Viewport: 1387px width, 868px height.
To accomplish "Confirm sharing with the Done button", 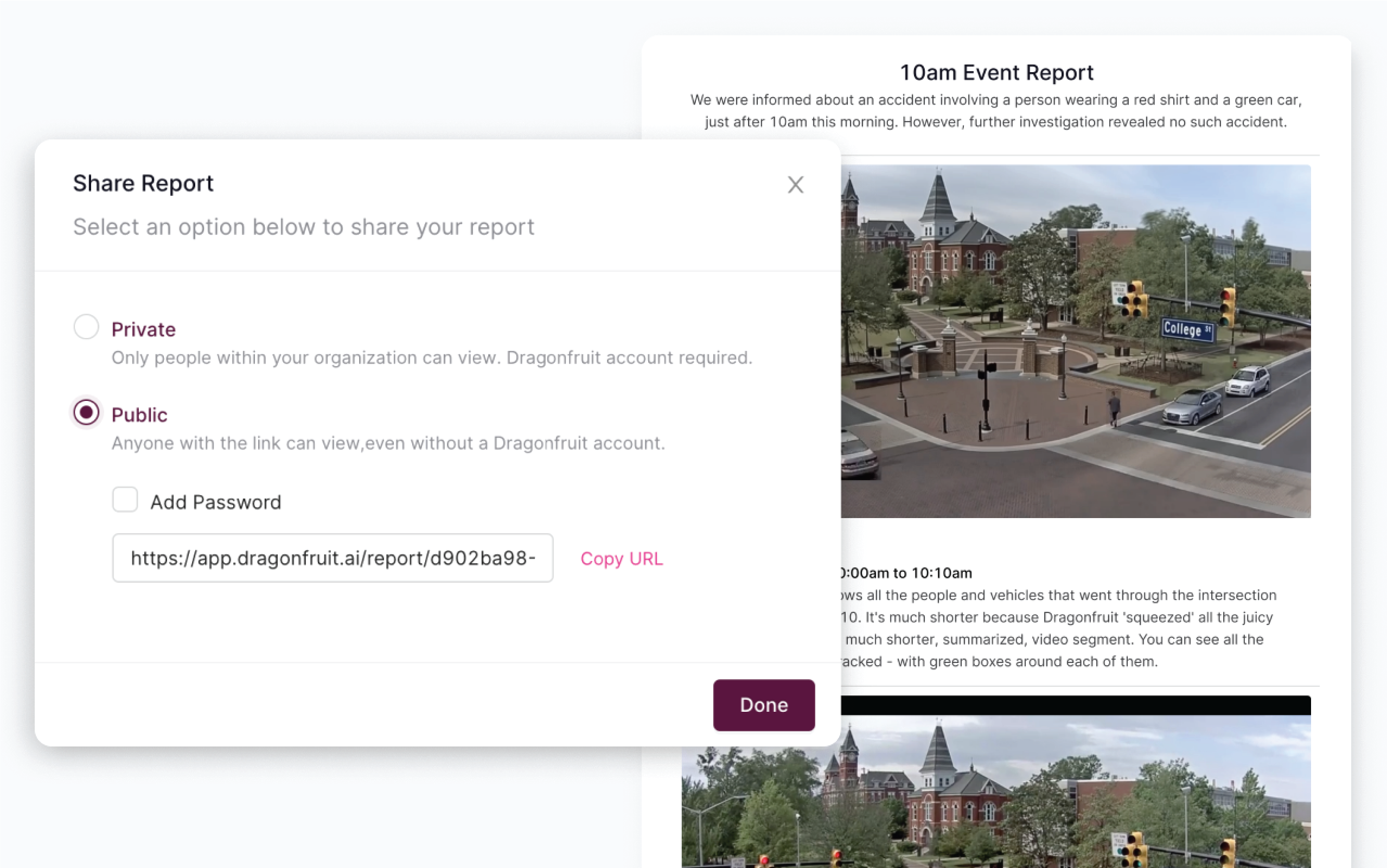I will (764, 705).
